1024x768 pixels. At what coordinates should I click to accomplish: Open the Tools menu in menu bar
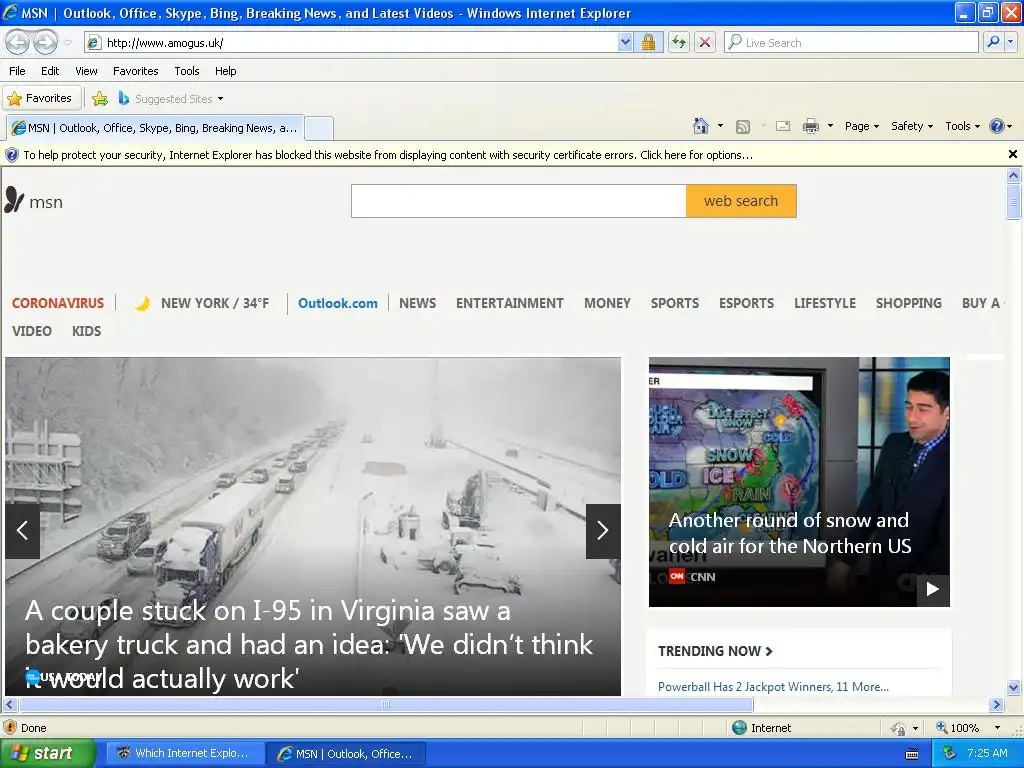[x=187, y=71]
